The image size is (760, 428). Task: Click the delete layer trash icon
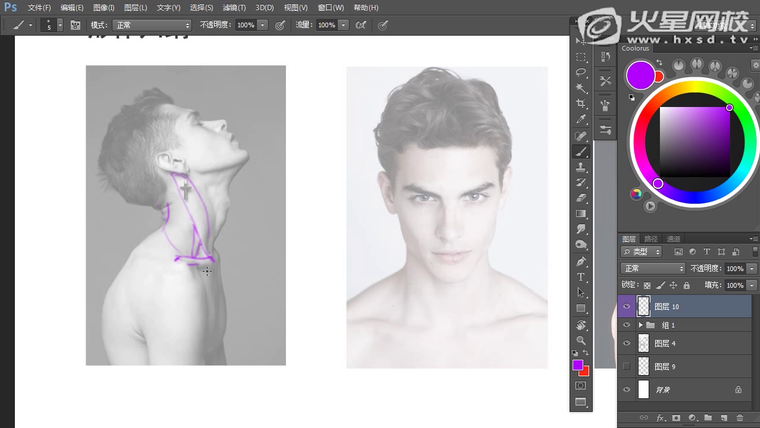[x=739, y=417]
